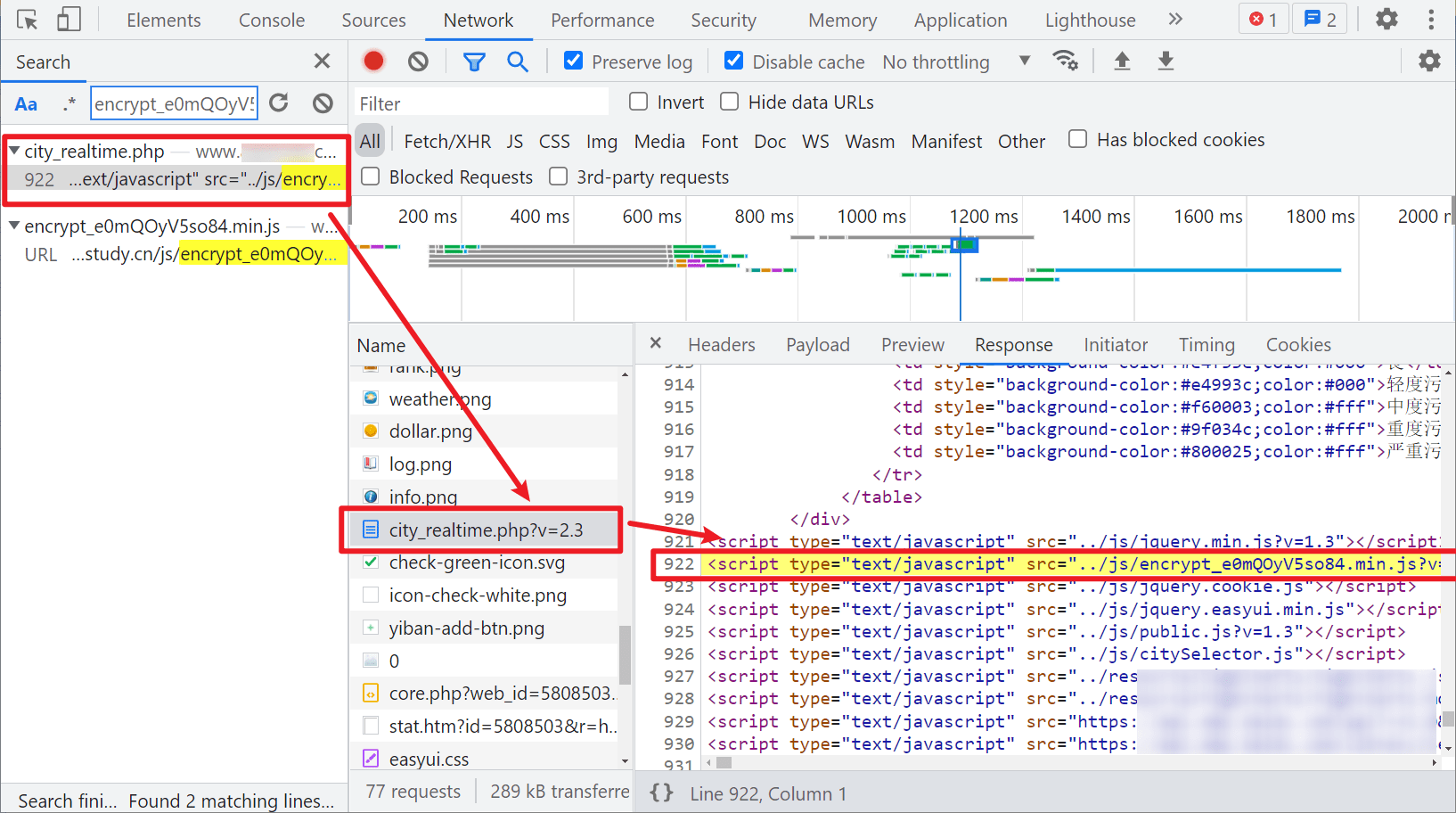Open the three-dot customize DevTools menu
1456x813 pixels.
pos(1431,20)
